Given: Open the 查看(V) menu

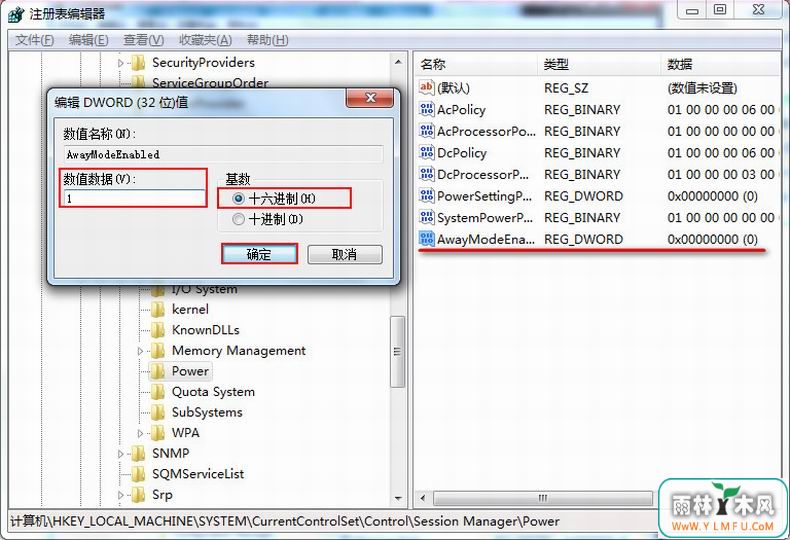Looking at the screenshot, I should (144, 40).
